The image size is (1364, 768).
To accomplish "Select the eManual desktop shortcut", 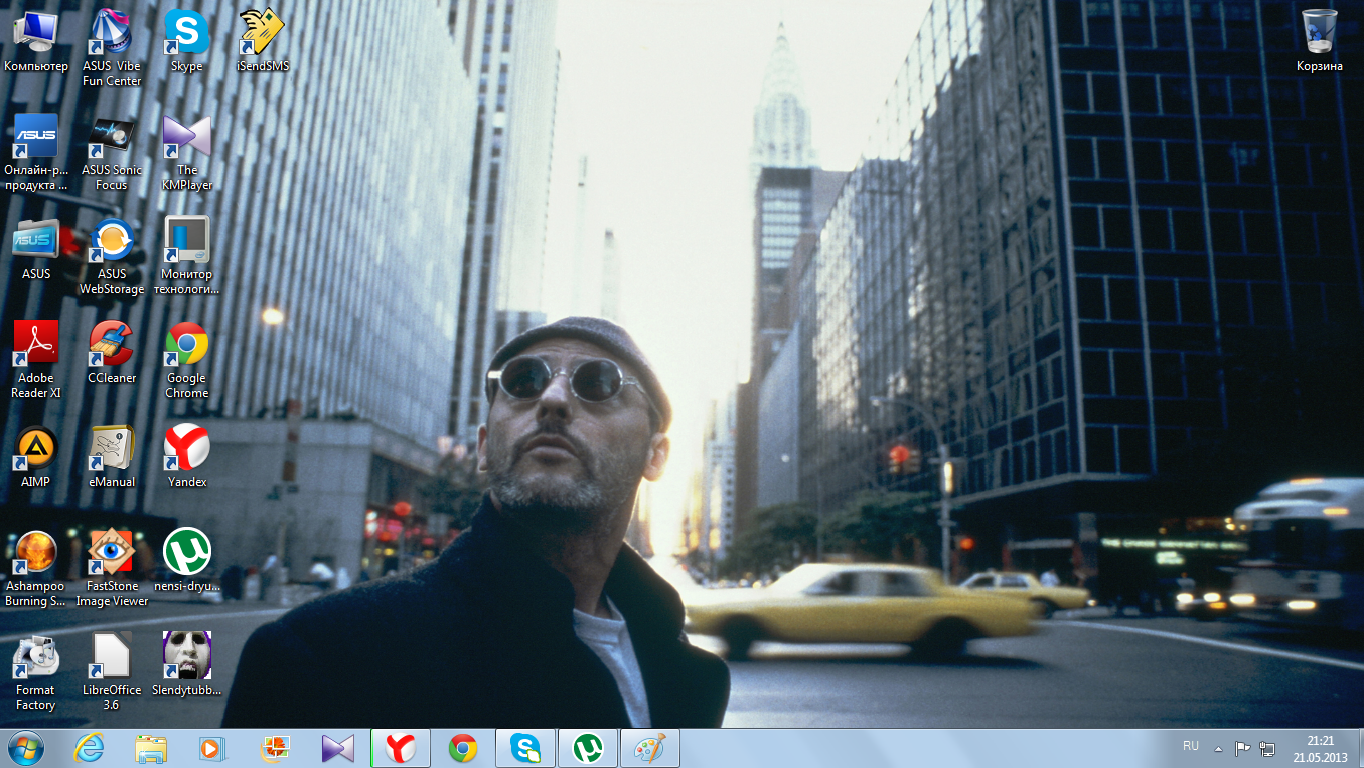I will 112,457.
